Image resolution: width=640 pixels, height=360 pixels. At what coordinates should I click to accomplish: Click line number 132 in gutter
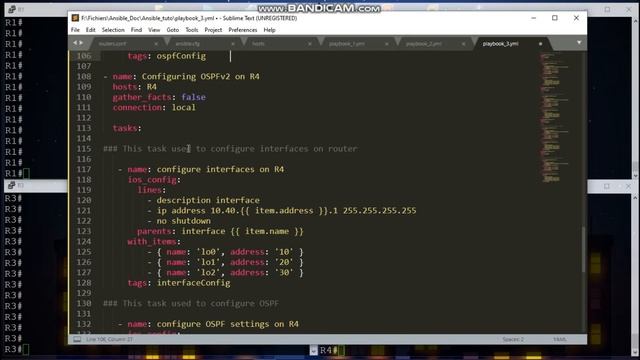pyautogui.click(x=84, y=324)
